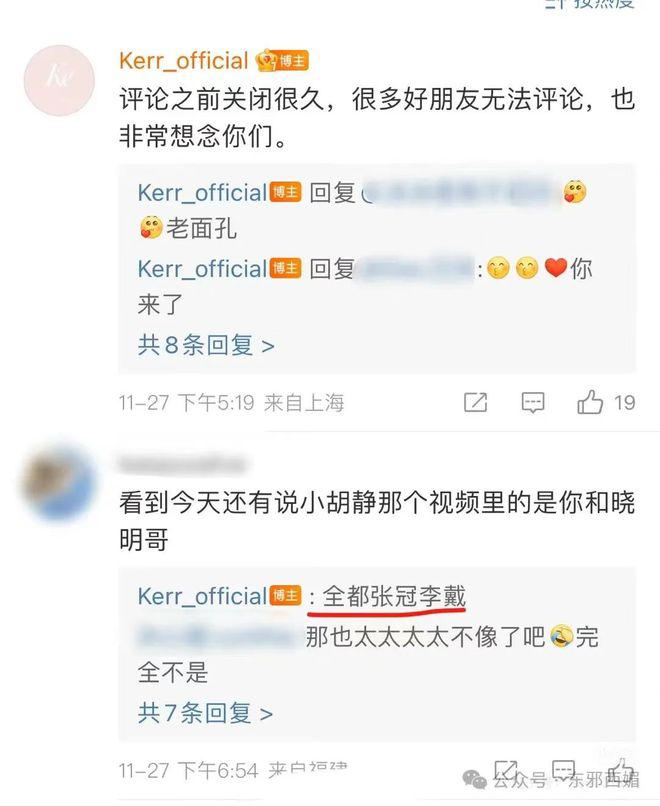
Task: Open Kerr_official name in 老面孔 reply
Action: point(202,193)
